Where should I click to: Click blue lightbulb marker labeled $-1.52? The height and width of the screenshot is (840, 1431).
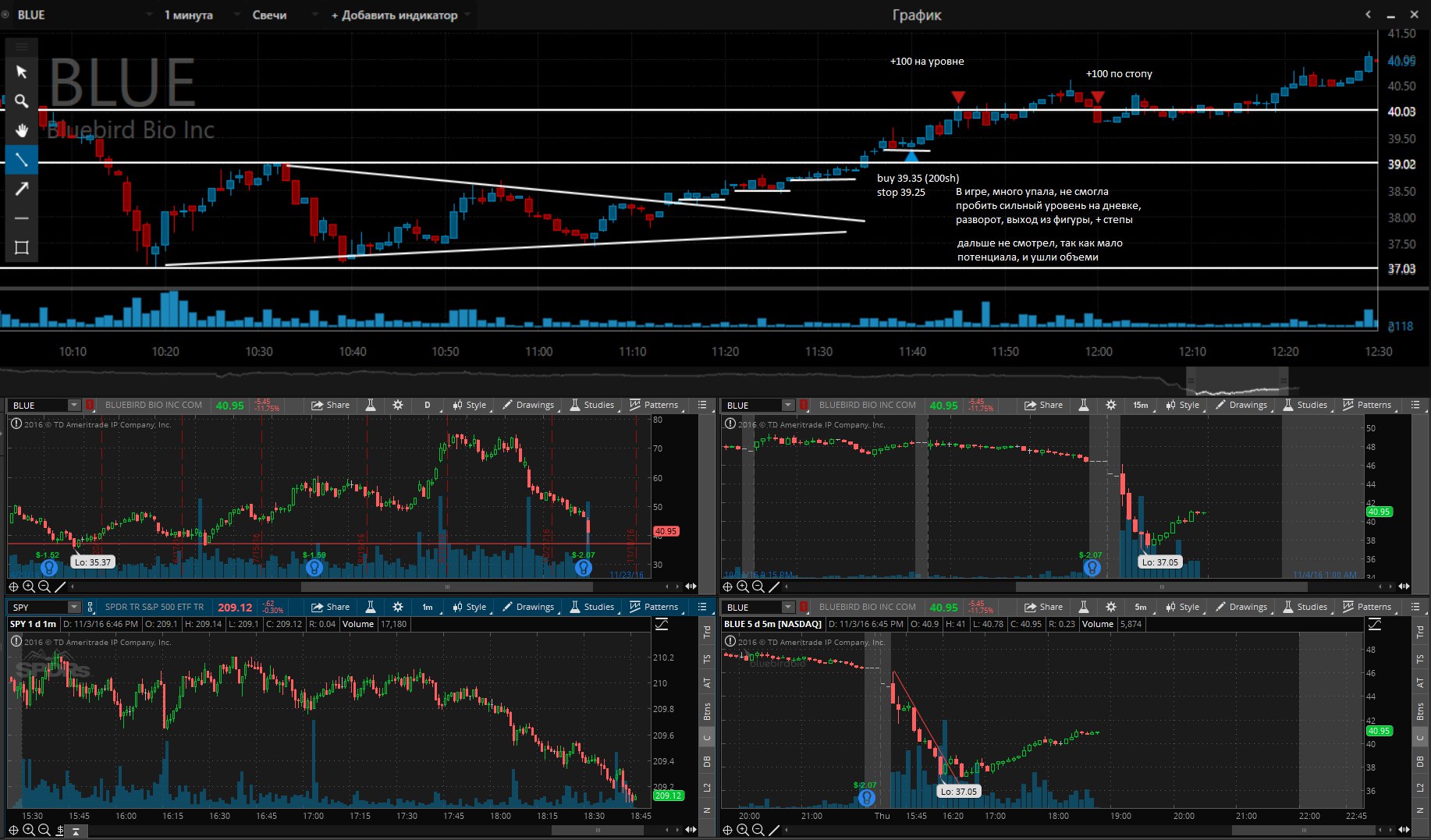coord(49,568)
